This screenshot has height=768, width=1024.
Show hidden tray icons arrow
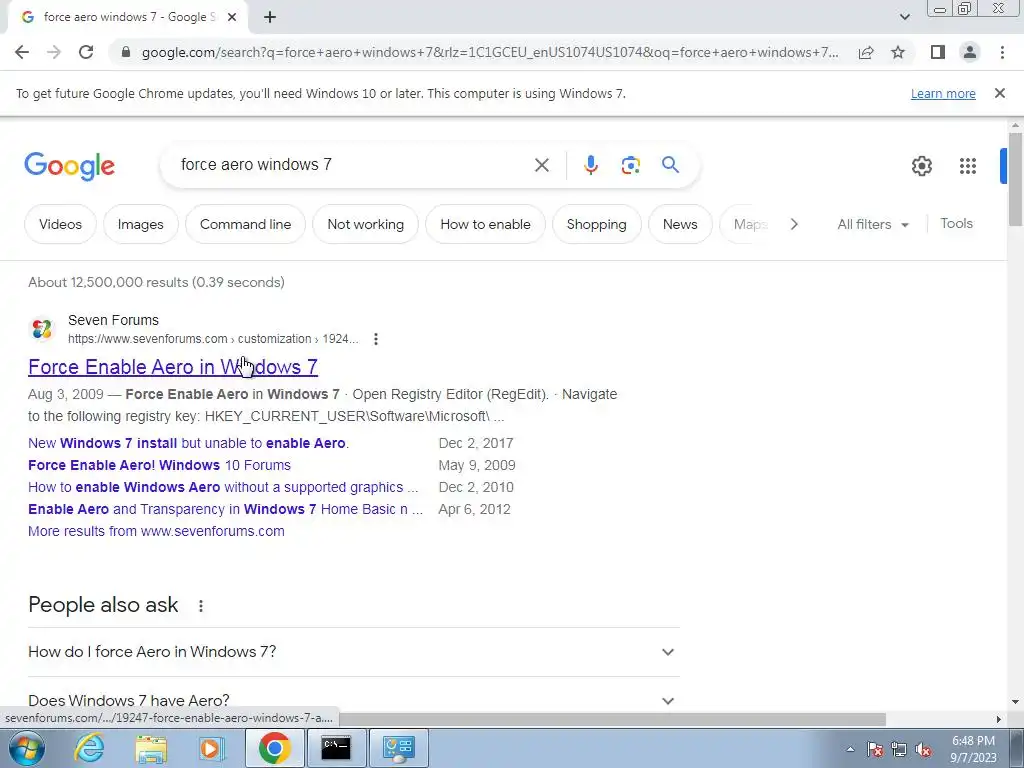point(850,749)
